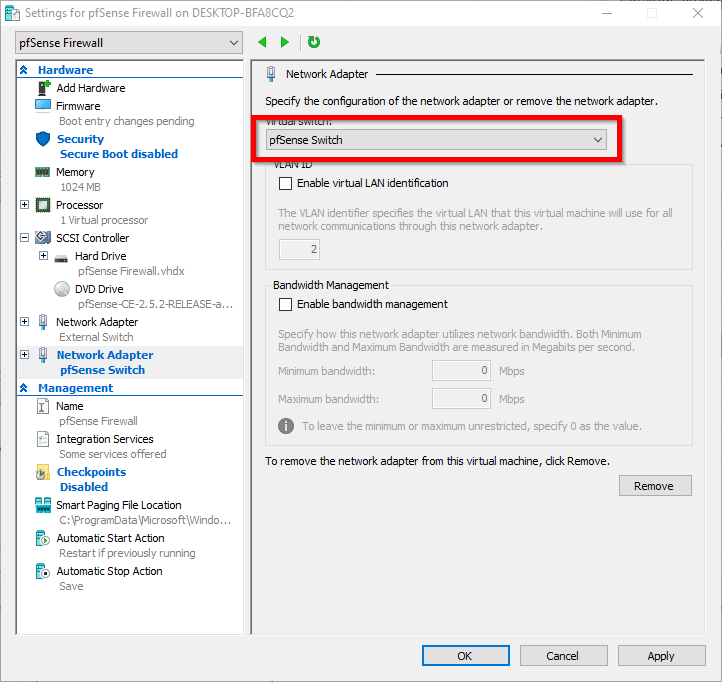The width and height of the screenshot is (722, 682).
Task: Click the 'Restart if previously running' text
Action: tap(127, 553)
